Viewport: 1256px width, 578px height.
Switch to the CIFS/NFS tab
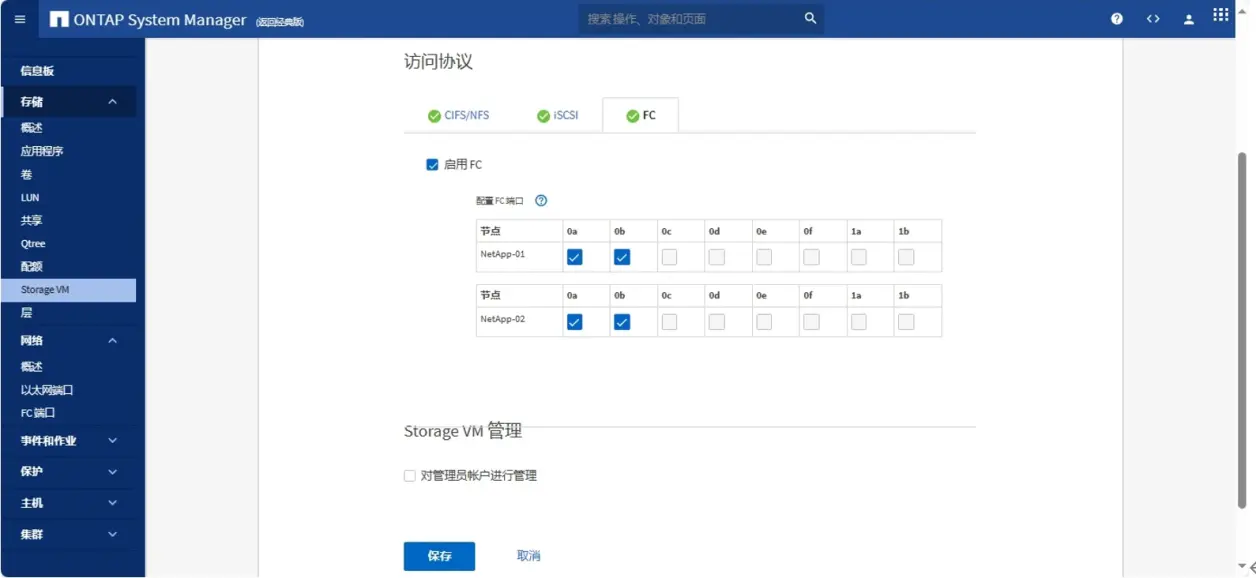[458, 116]
